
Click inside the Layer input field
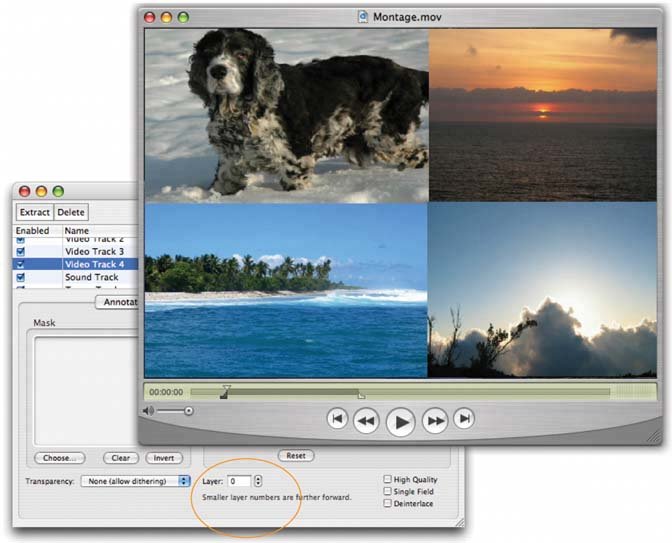(239, 481)
